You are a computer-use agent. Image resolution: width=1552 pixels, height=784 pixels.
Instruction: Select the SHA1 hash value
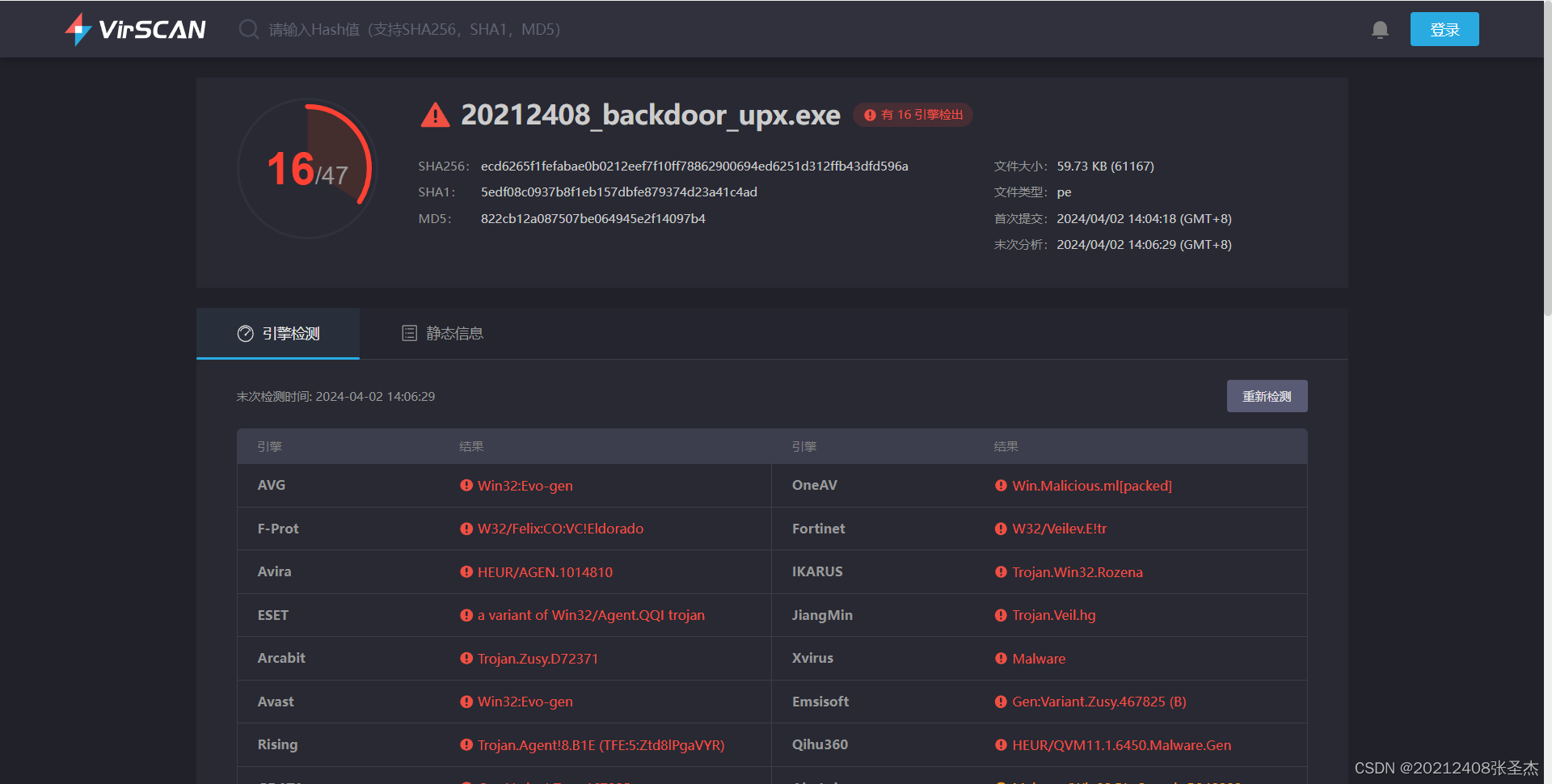pos(618,192)
